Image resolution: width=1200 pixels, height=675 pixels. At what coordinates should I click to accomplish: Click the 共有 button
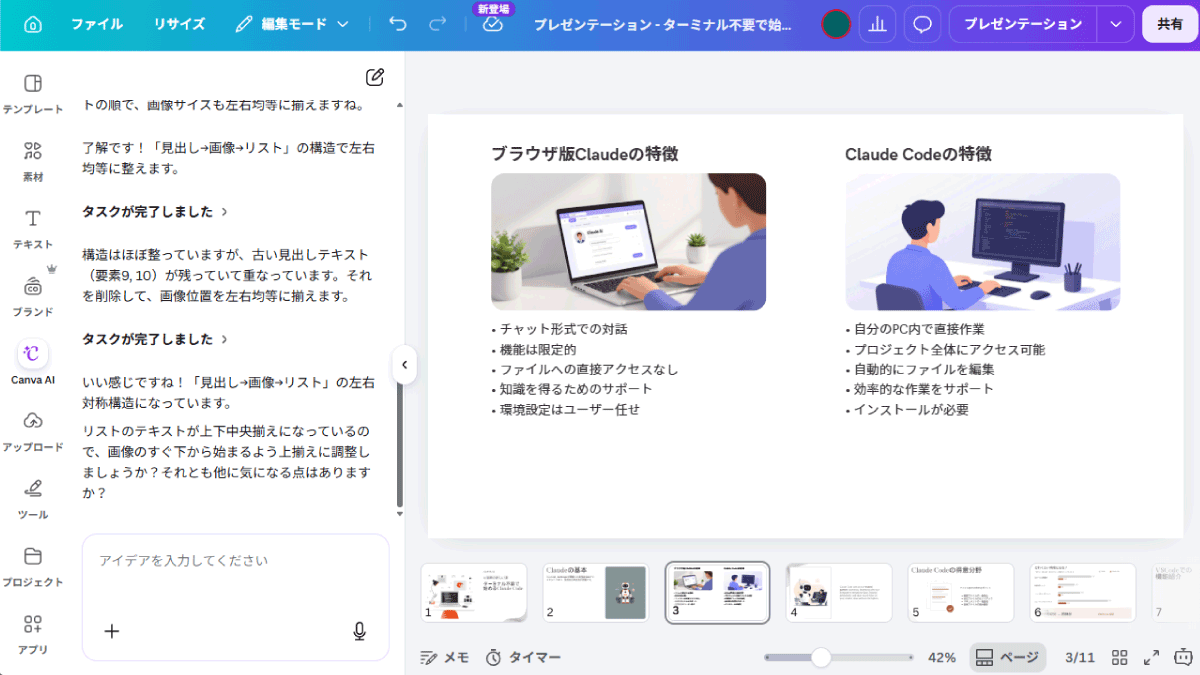point(1170,24)
